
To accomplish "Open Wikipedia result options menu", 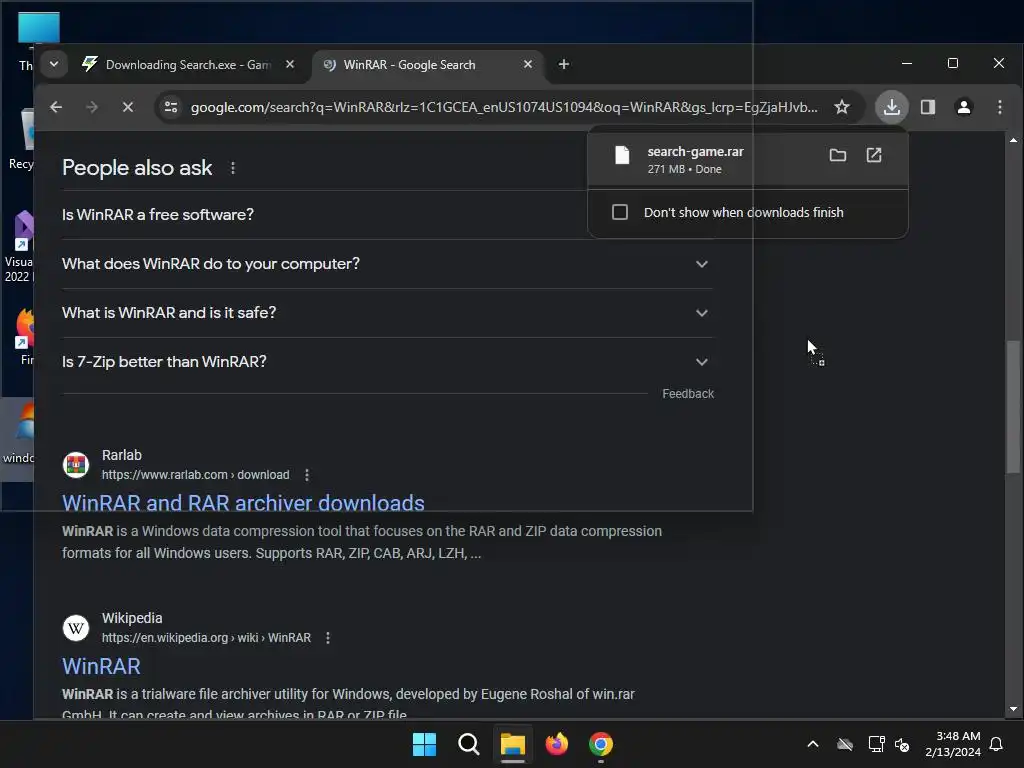I will coord(328,638).
